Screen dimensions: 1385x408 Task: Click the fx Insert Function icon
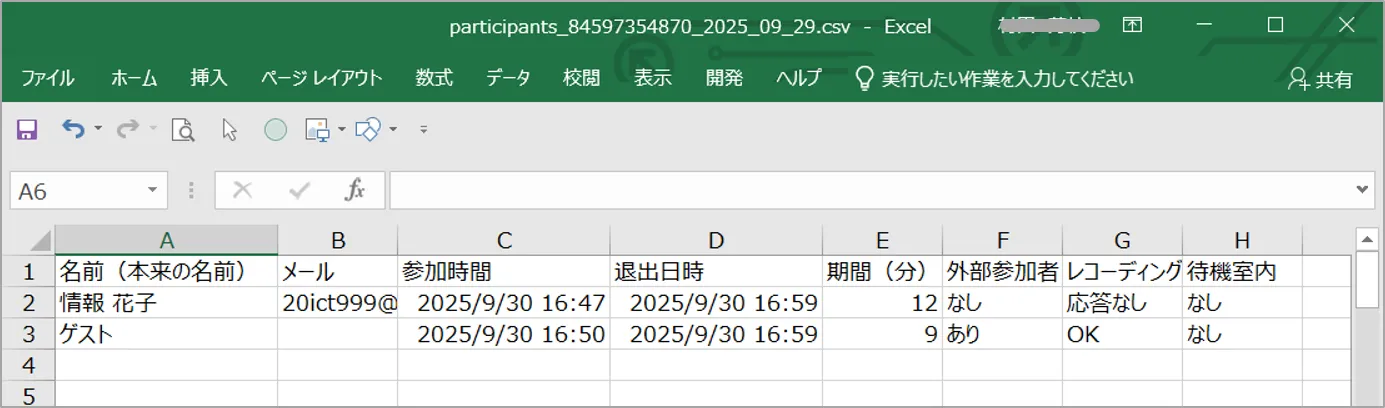[354, 191]
